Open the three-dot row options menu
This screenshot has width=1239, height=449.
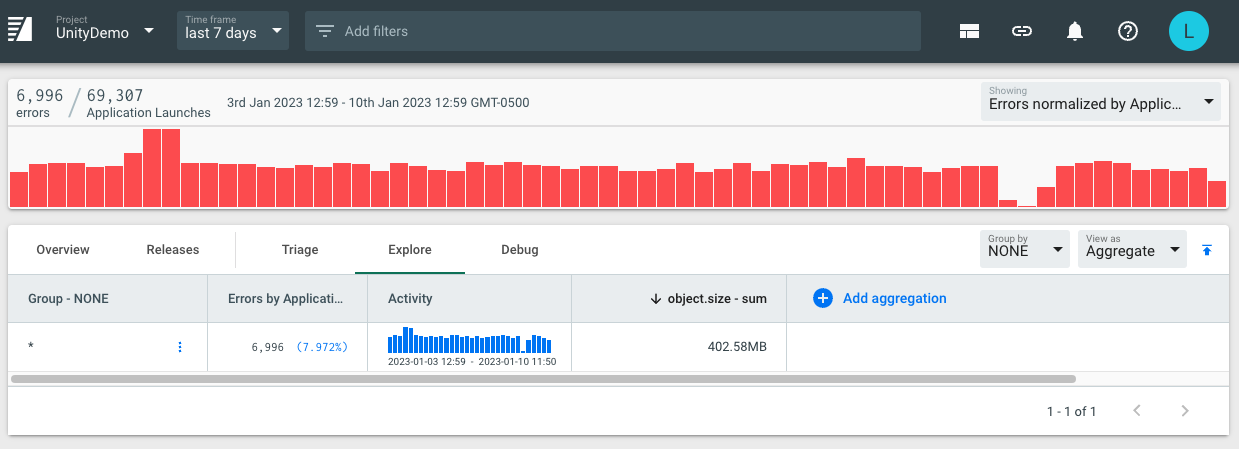pyautogui.click(x=180, y=347)
